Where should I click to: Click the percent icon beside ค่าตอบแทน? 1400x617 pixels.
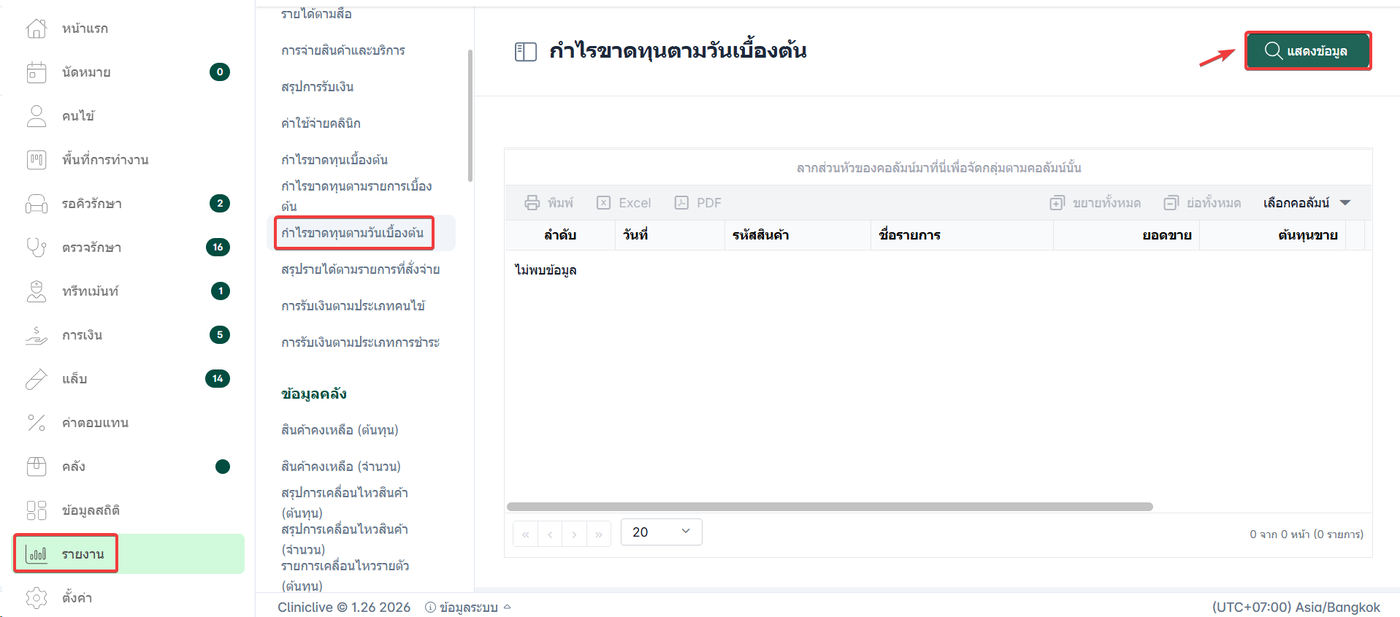[x=37, y=423]
